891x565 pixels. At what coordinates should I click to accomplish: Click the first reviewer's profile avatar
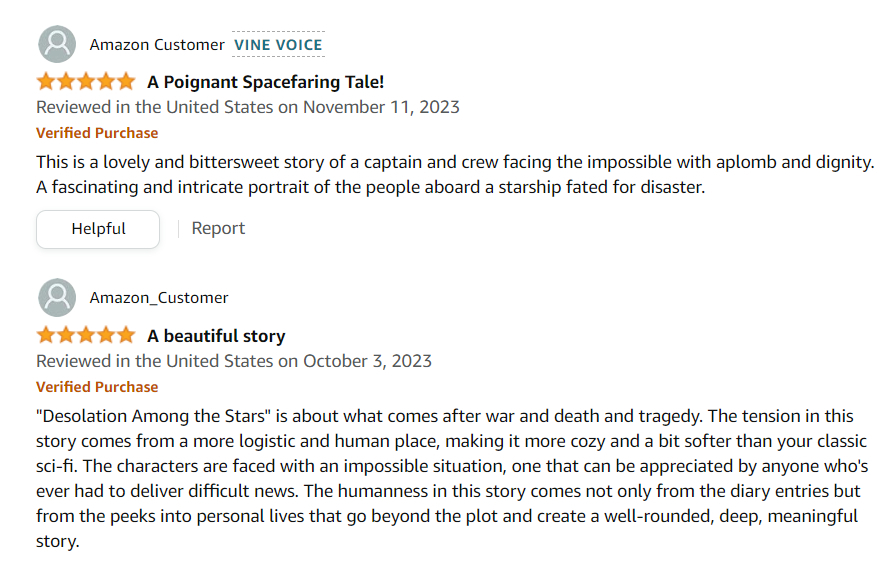point(56,44)
